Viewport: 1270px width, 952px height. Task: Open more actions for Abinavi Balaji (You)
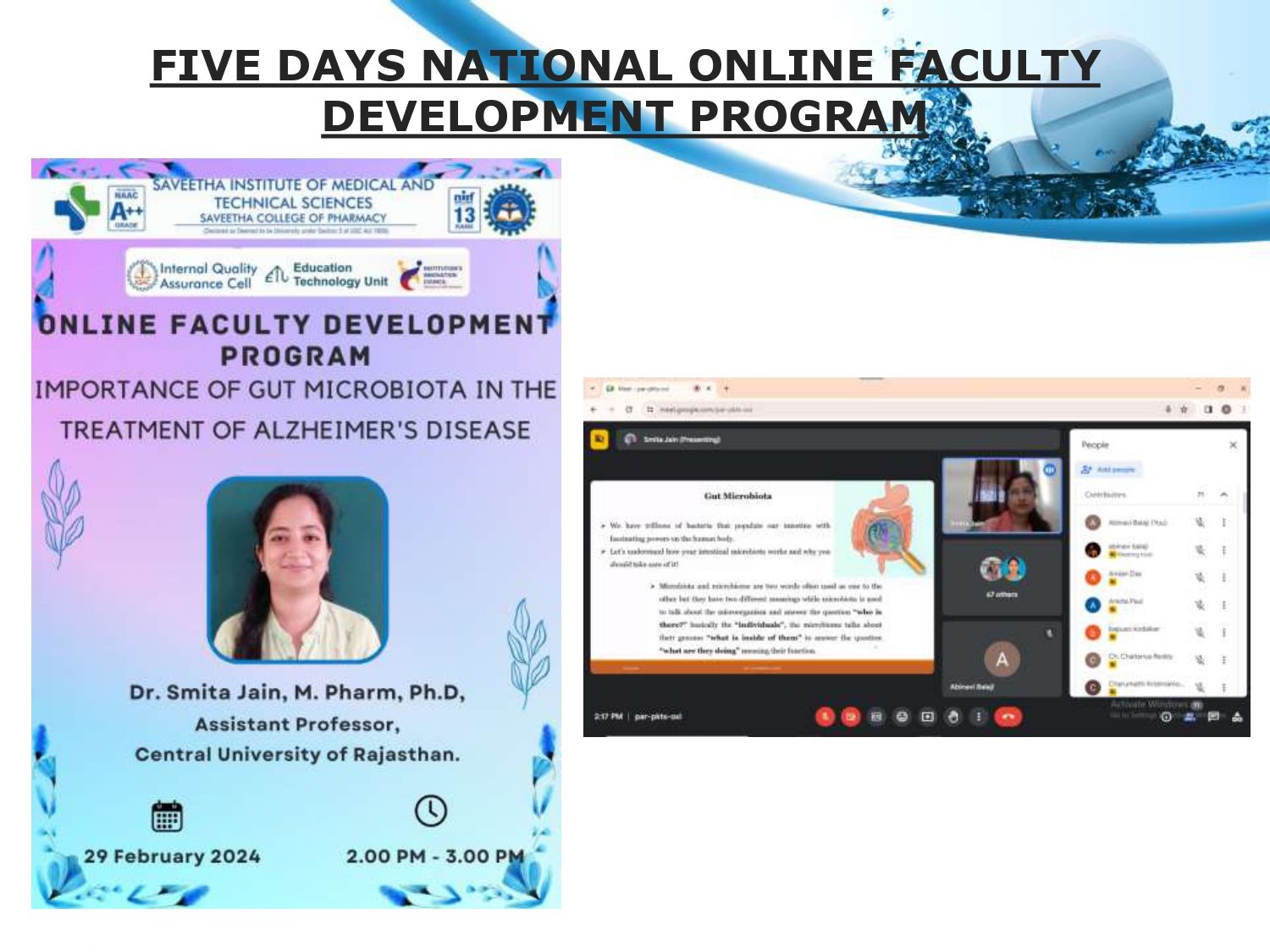(1223, 523)
